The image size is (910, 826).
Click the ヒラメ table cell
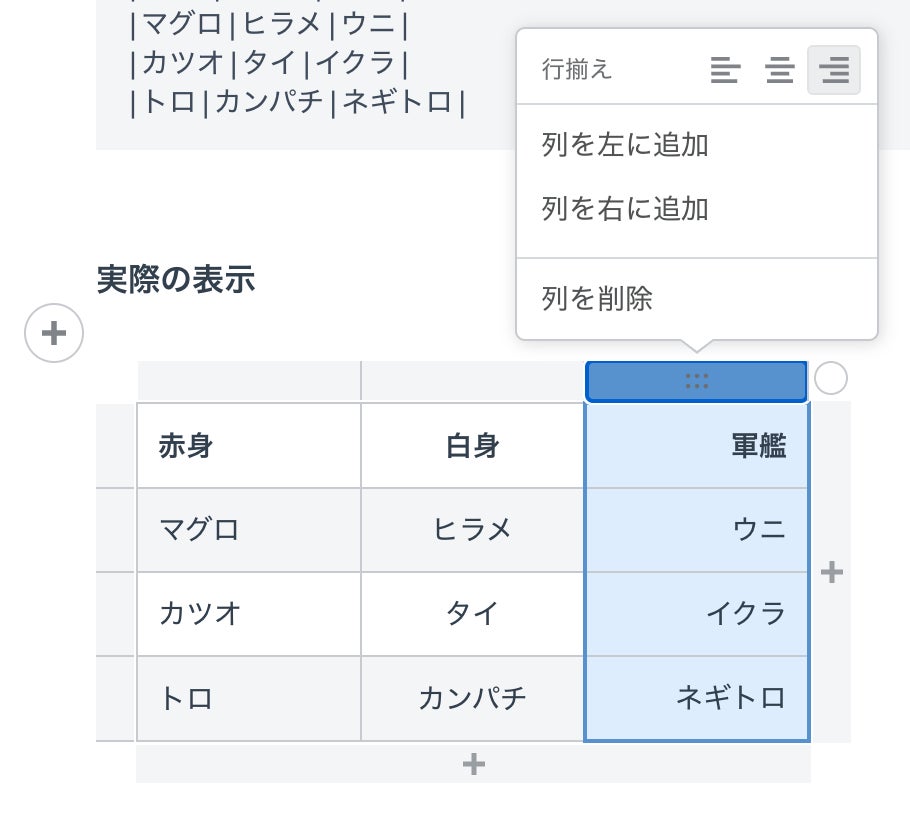472,530
